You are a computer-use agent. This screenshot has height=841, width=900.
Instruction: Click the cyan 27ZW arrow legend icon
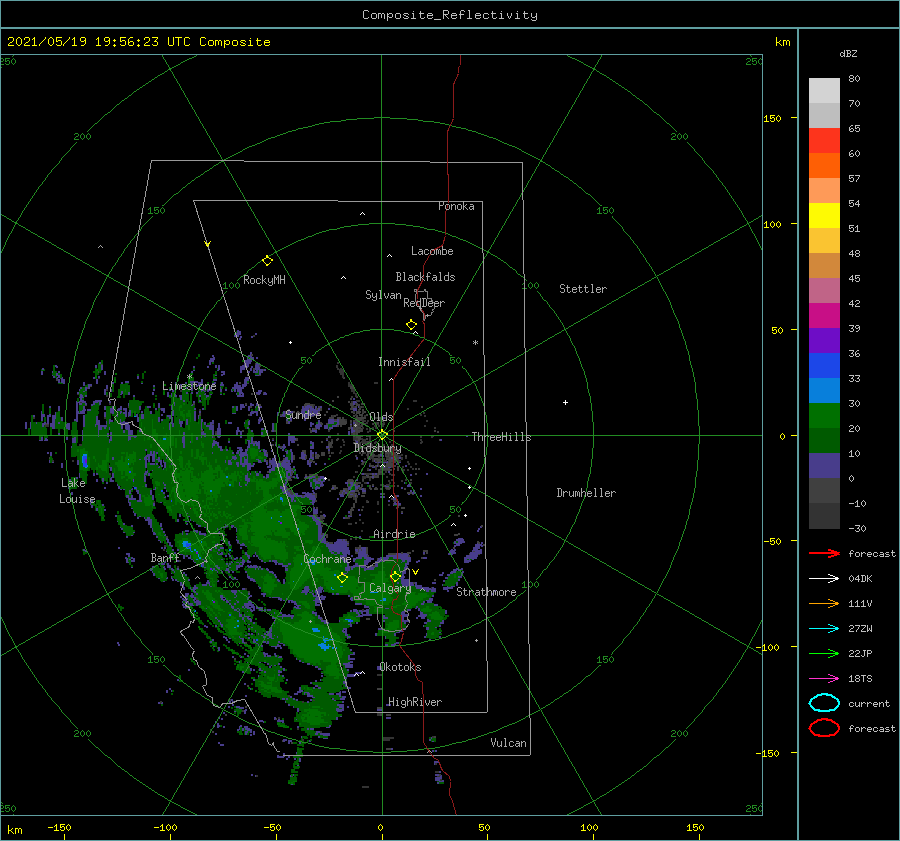824,629
